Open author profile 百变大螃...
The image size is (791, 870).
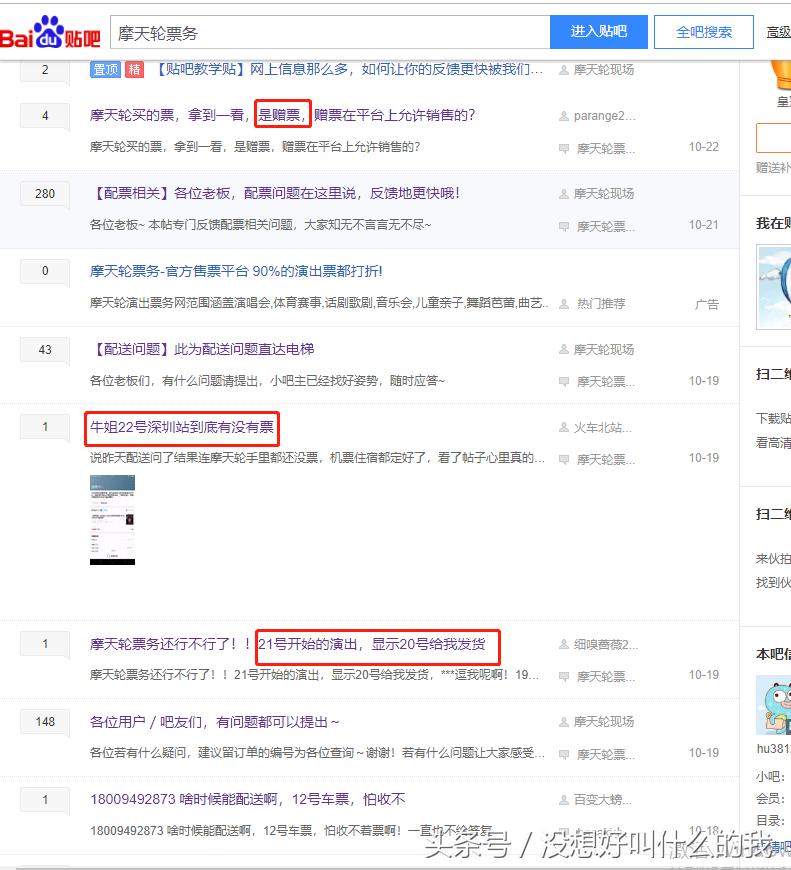pos(602,800)
